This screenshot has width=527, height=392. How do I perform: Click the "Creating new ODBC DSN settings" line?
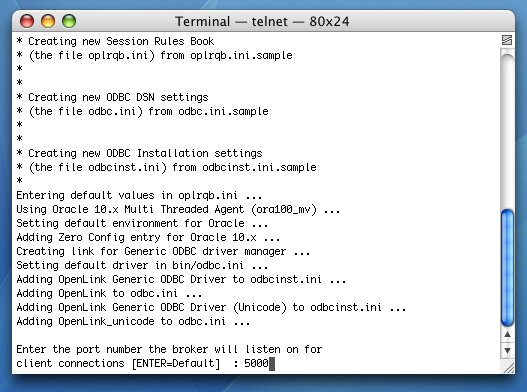coord(113,97)
